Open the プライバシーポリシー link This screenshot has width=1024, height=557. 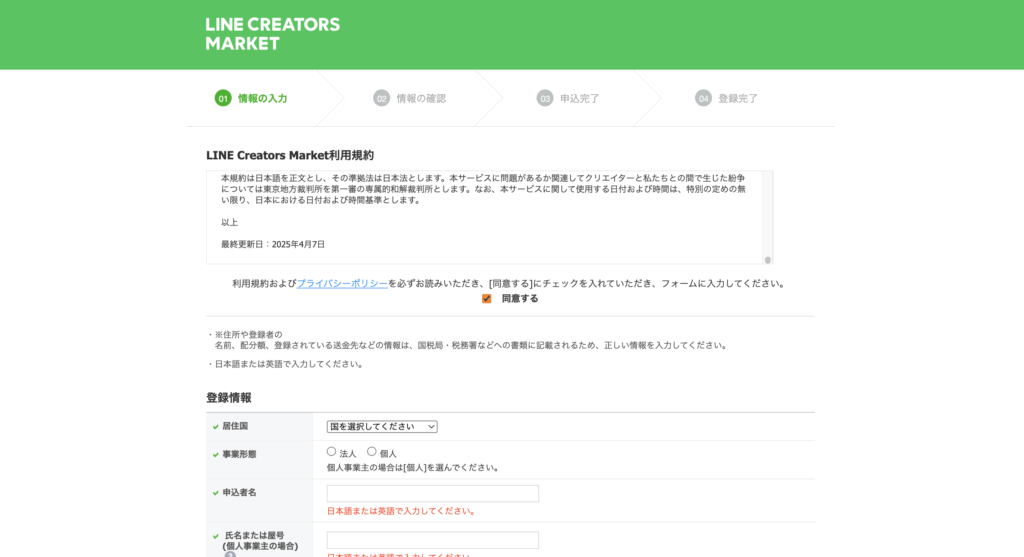342,284
